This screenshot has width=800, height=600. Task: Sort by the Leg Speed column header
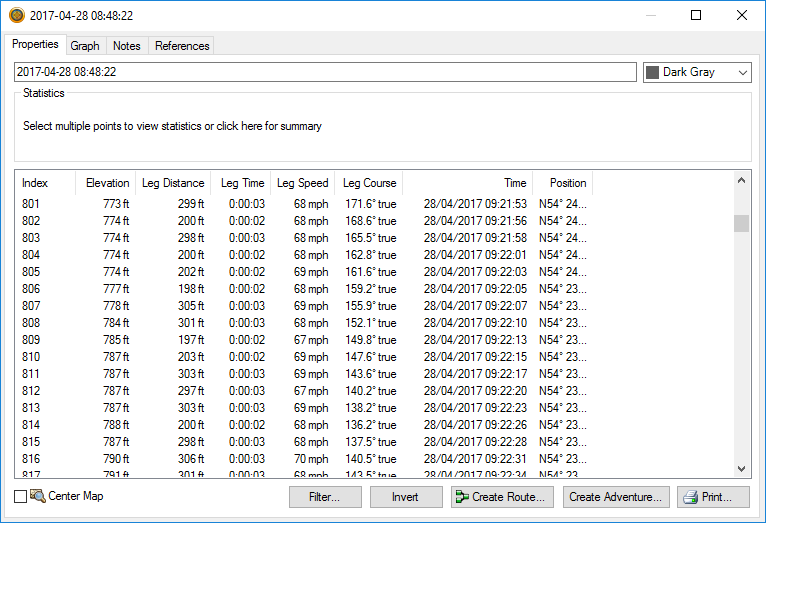click(303, 183)
